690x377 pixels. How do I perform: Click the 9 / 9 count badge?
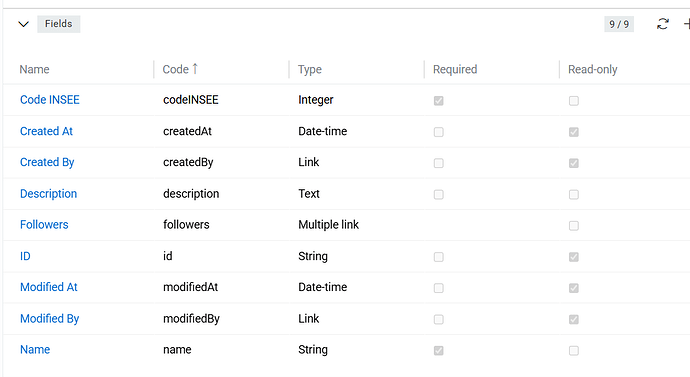[x=619, y=24]
